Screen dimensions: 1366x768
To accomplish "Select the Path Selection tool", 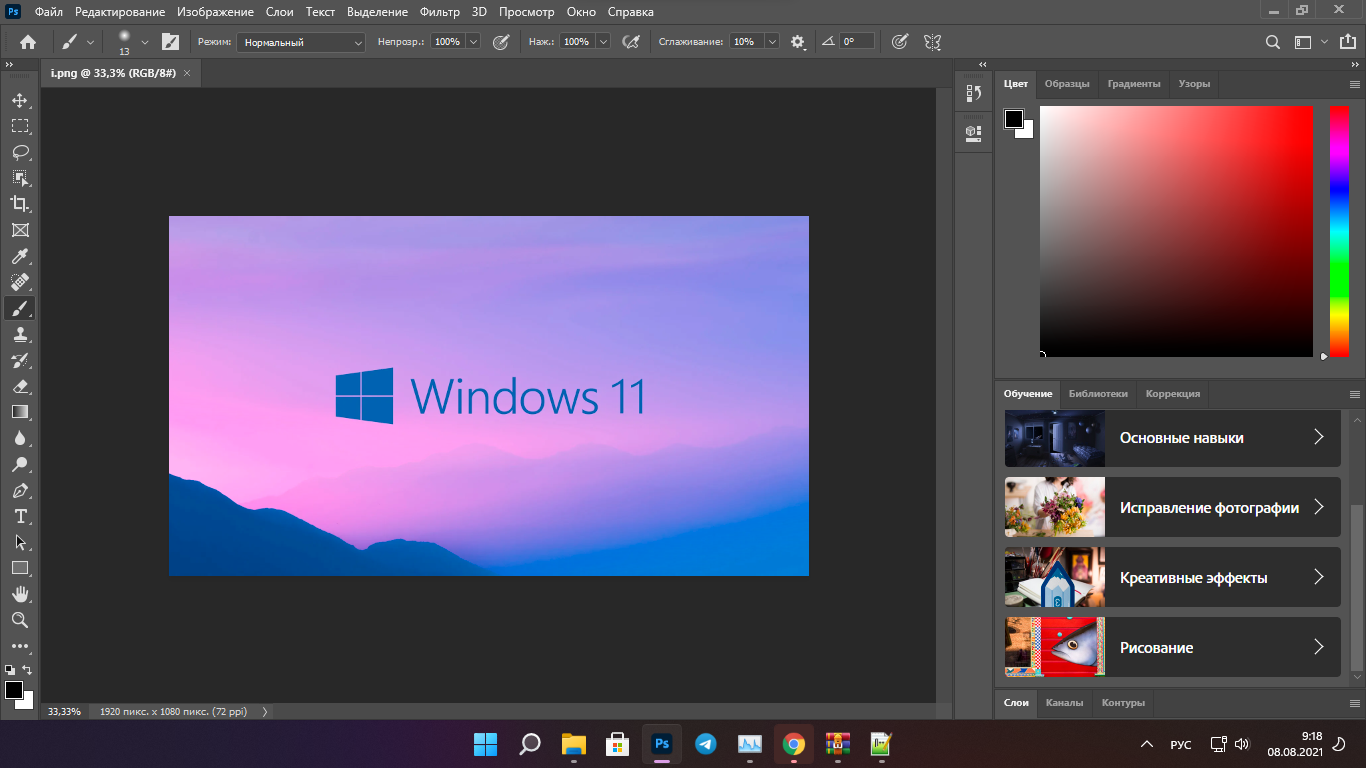I will click(x=20, y=542).
